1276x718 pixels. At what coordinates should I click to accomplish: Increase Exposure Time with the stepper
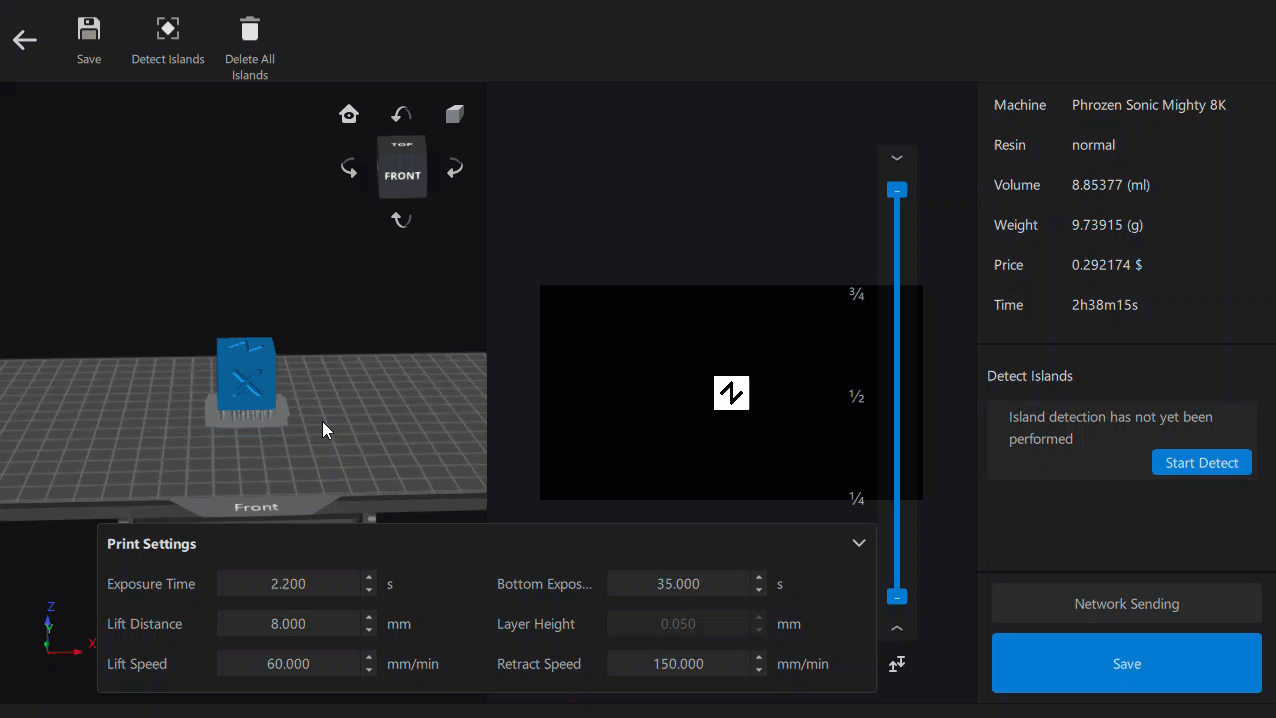coord(370,578)
